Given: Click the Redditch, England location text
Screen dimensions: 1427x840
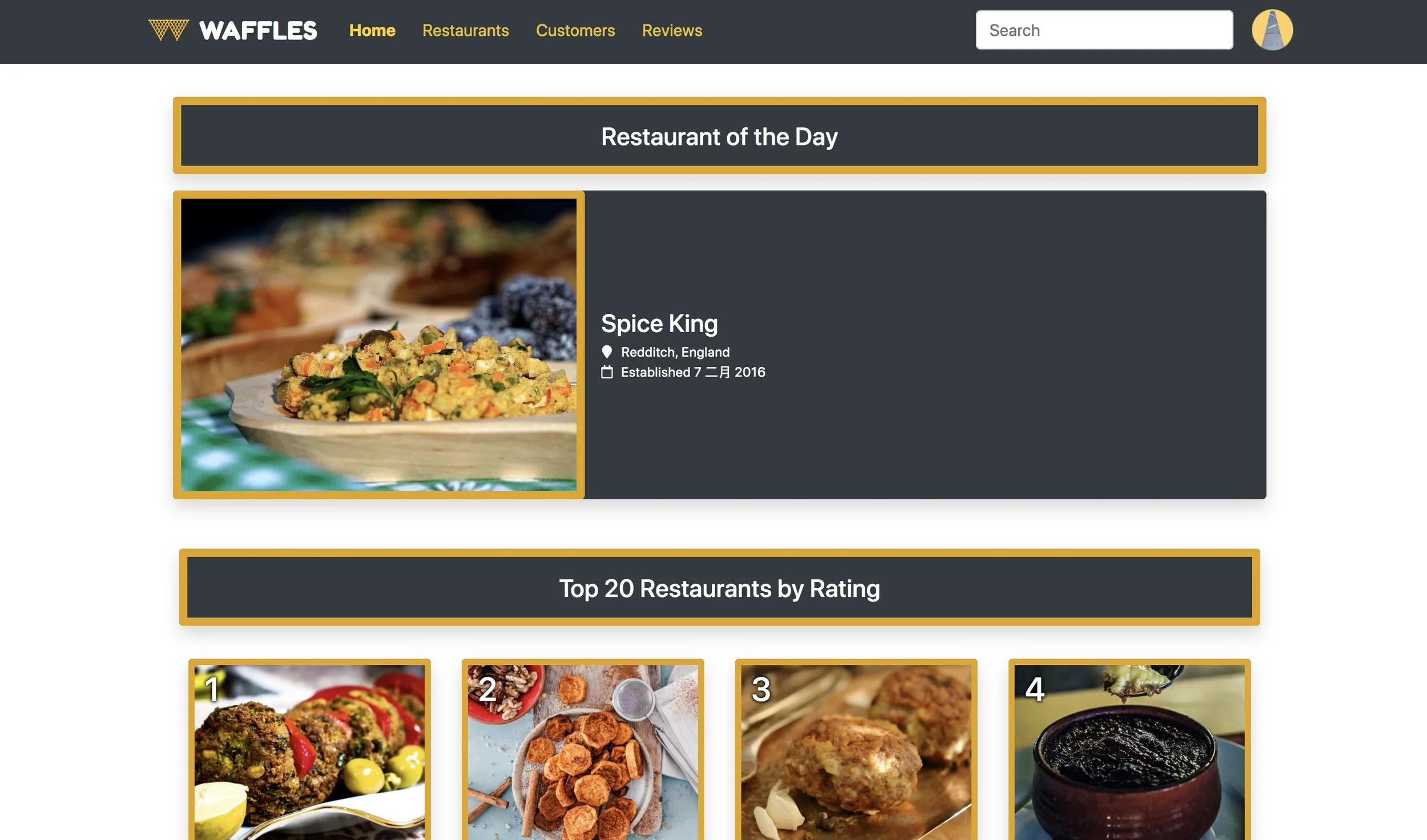Looking at the screenshot, I should tap(675, 352).
